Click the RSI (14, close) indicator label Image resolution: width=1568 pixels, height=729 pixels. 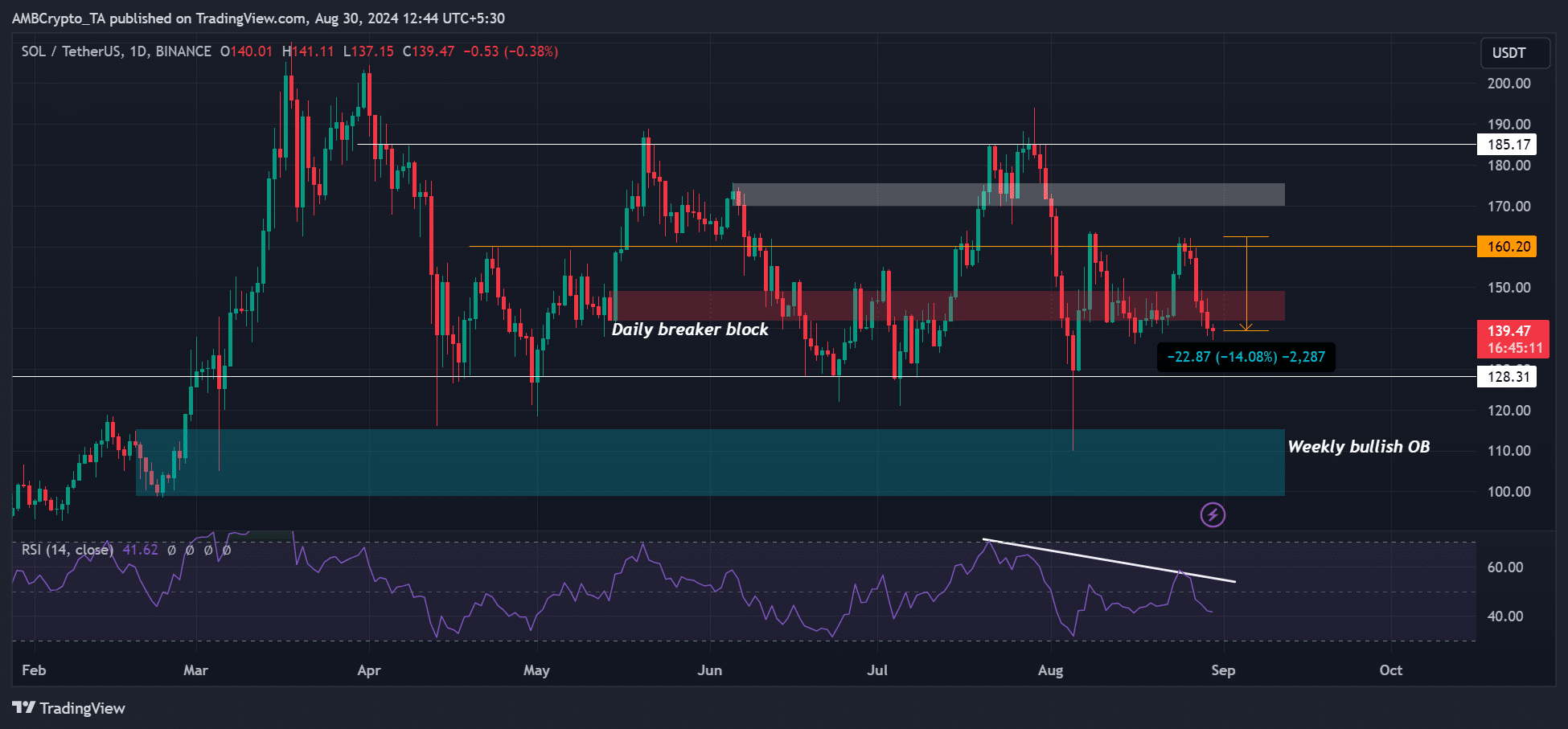pyautogui.click(x=68, y=550)
